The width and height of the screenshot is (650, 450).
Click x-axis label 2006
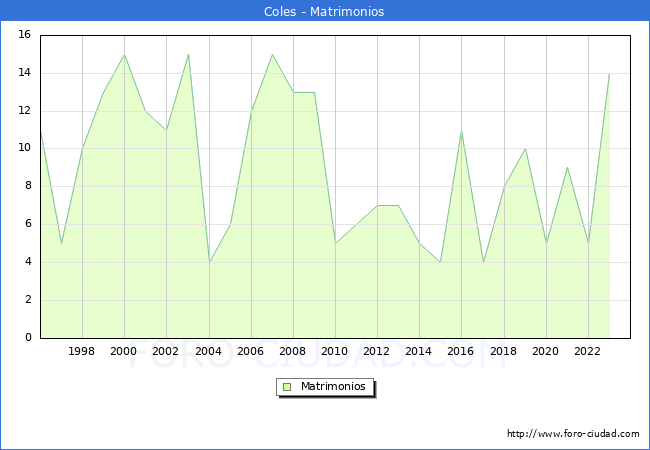[x=250, y=351]
